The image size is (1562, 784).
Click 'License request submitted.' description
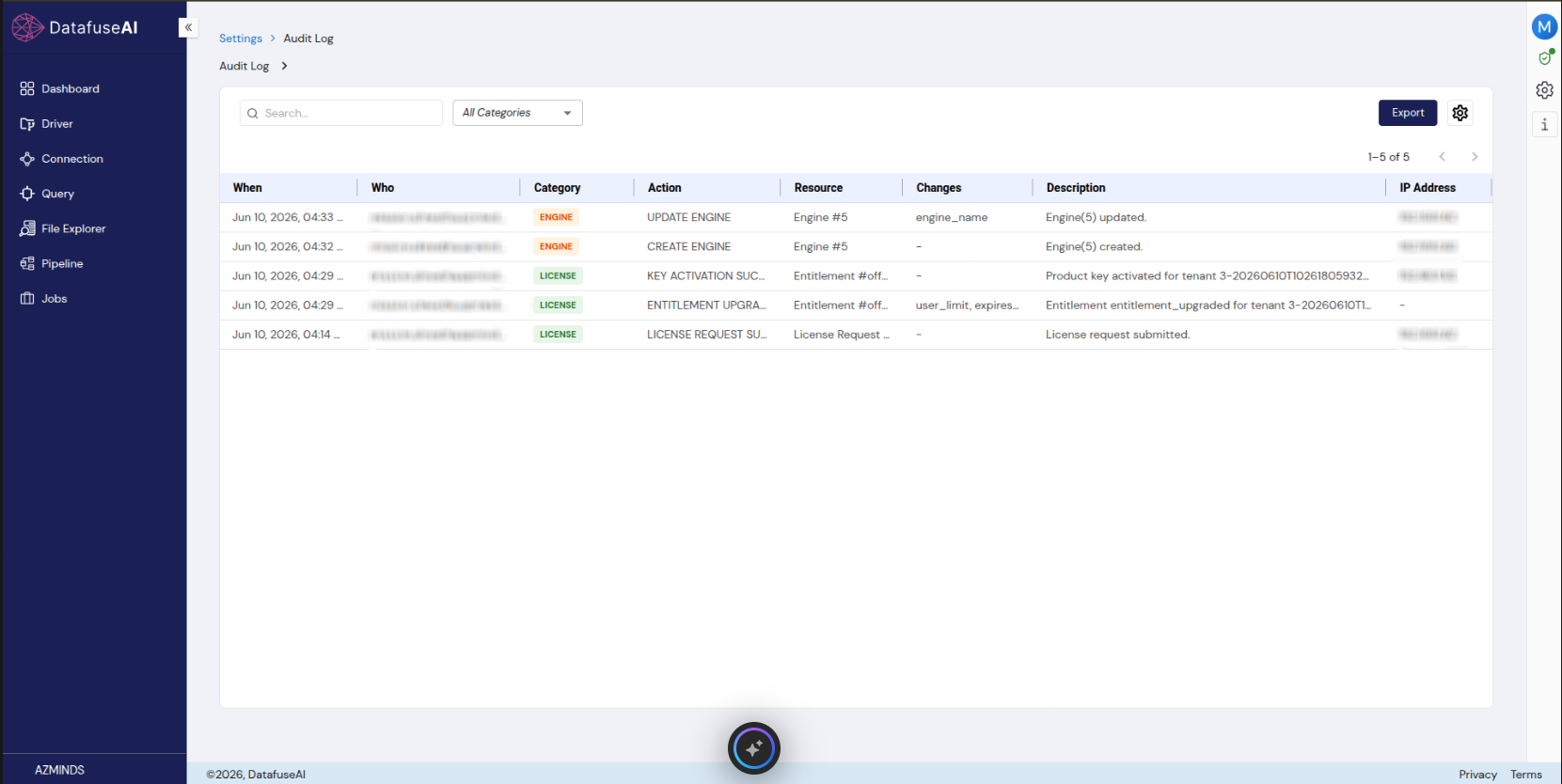click(x=1117, y=335)
